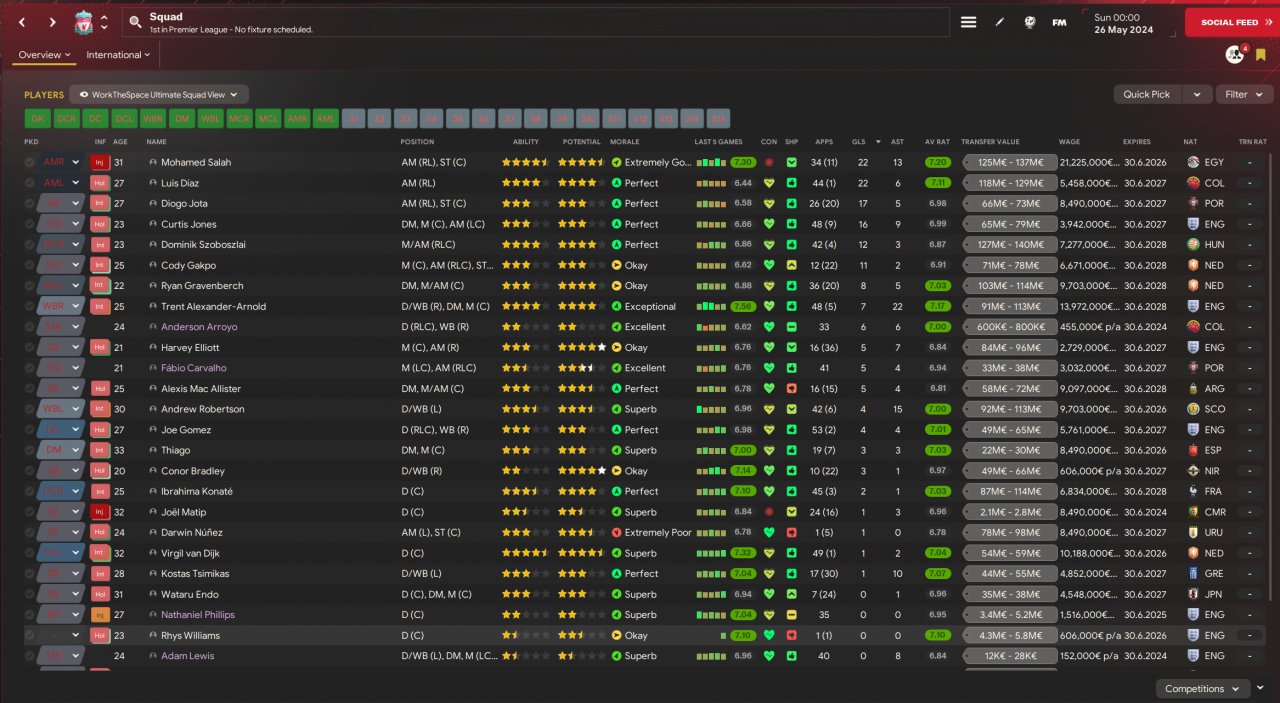The height and width of the screenshot is (703, 1280).
Task: Open Thiago's DM position dropdown
Action: [x=60, y=450]
